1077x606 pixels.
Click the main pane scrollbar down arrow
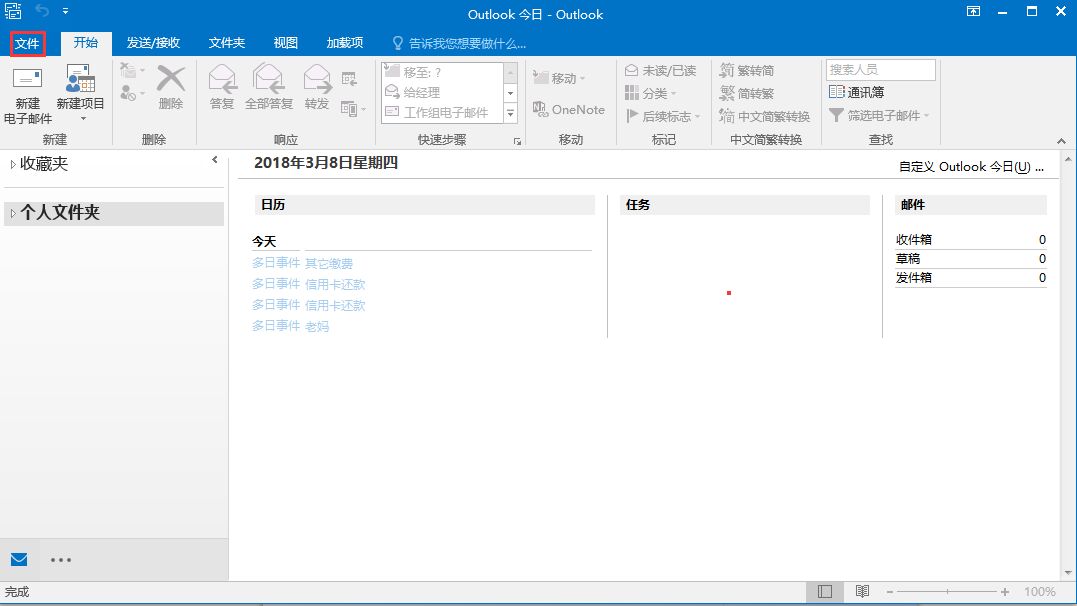[1068, 572]
